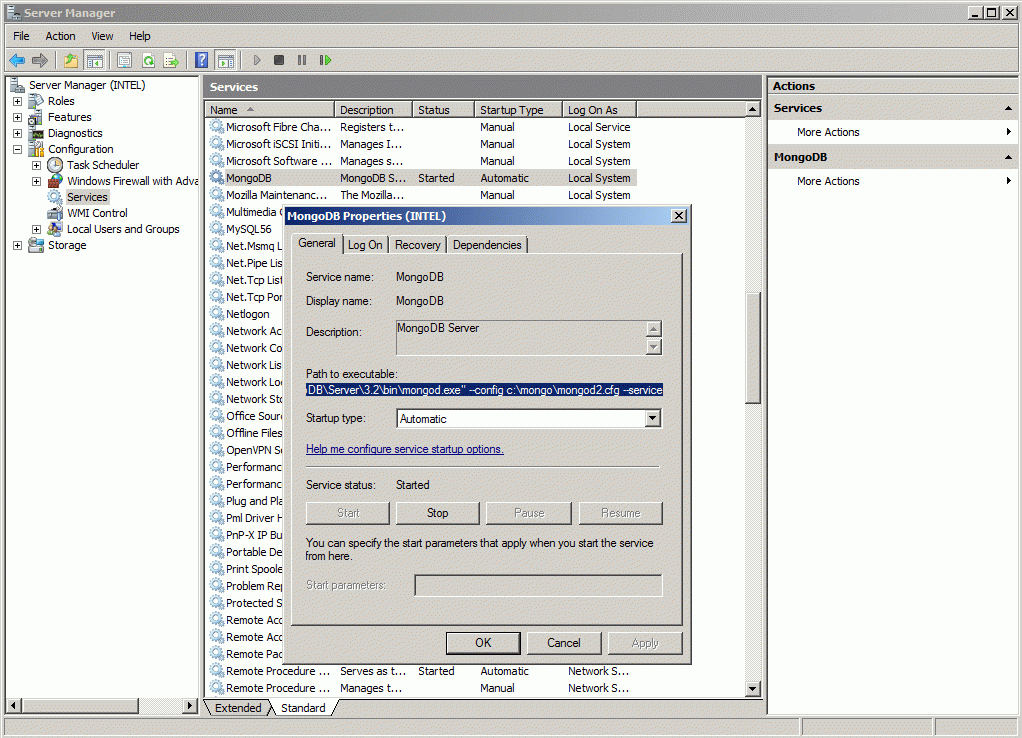Click the Path to executable field
Screen dimensions: 1022x738
[484, 390]
